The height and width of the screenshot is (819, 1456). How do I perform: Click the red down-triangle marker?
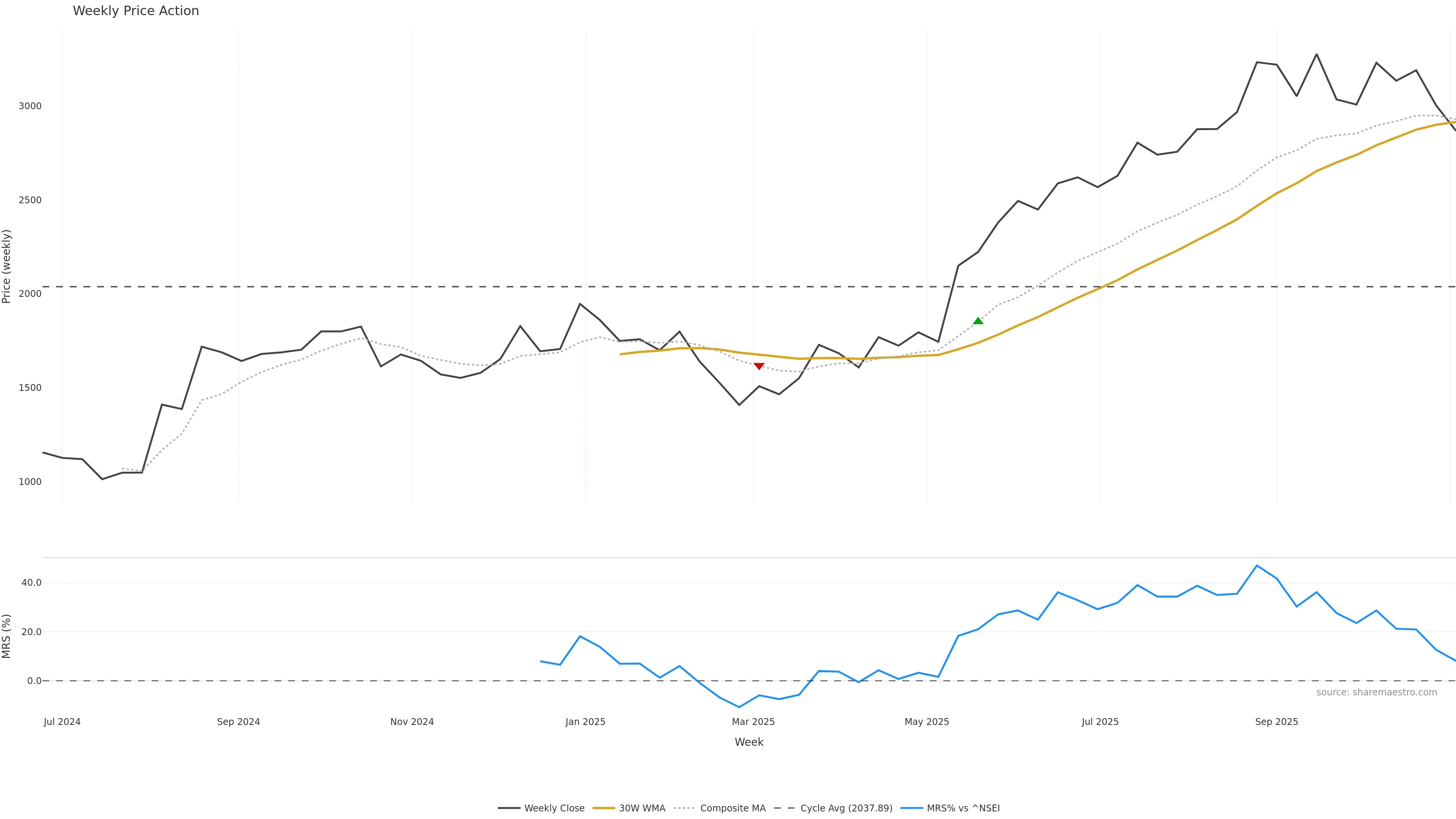(x=759, y=366)
